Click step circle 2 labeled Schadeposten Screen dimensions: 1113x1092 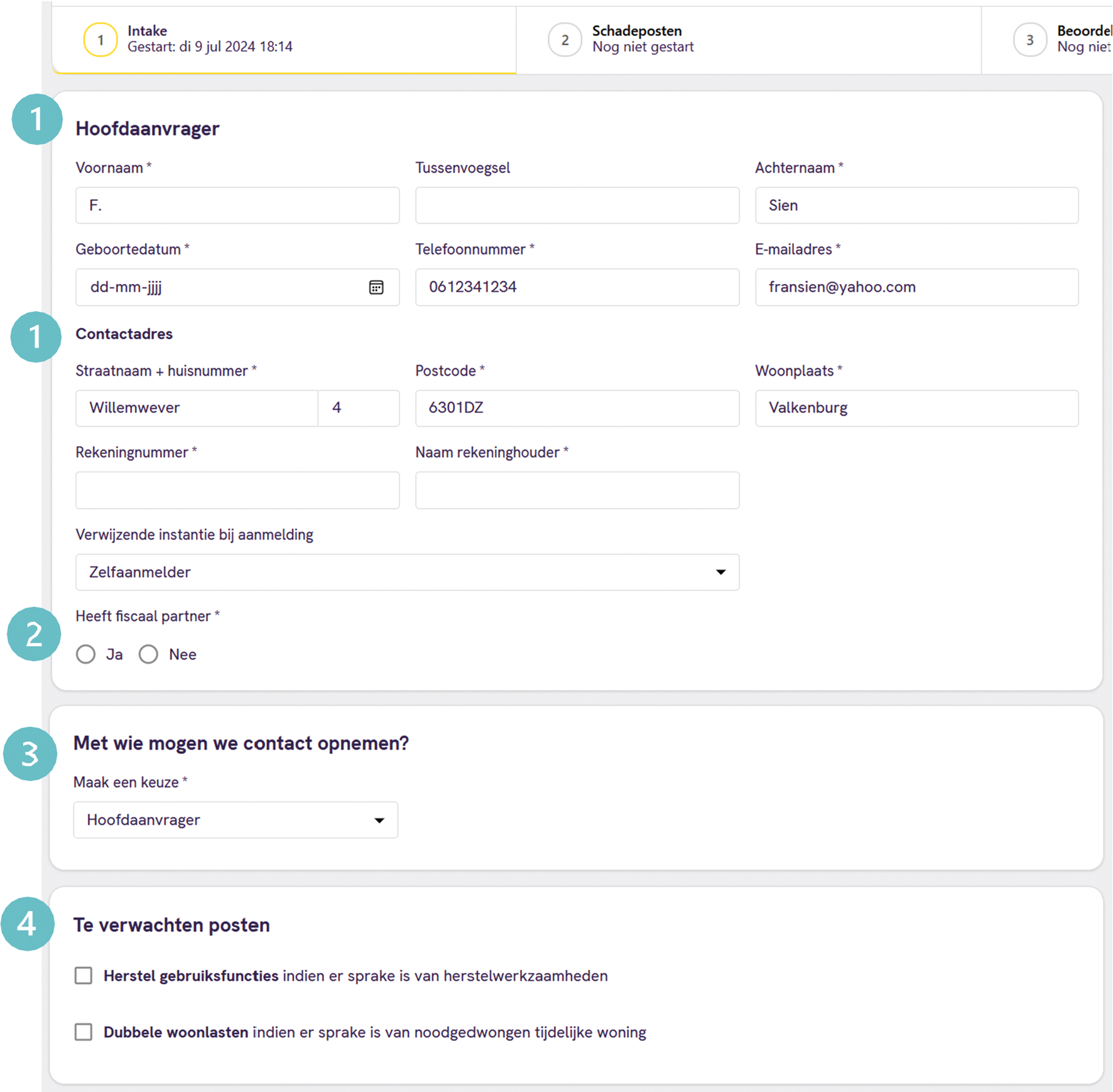[565, 39]
